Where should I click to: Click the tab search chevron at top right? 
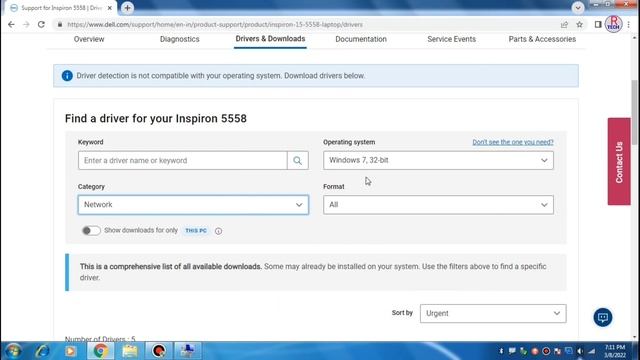[578, 8]
